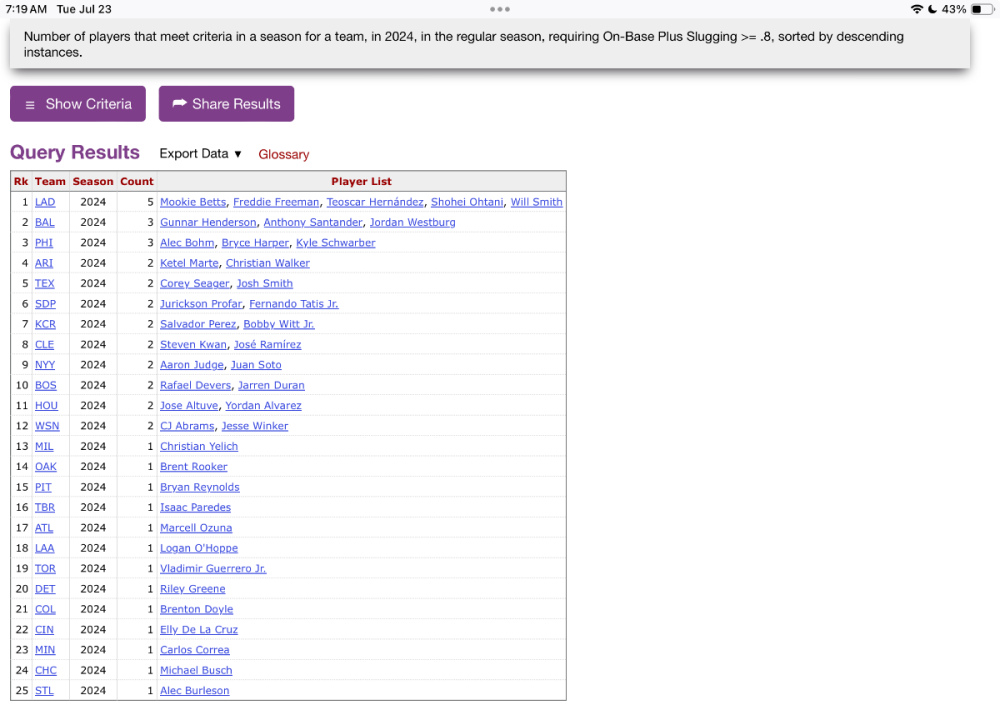Image resolution: width=1000 pixels, height=715 pixels.
Task: Open the Export Data dropdown
Action: point(198,153)
